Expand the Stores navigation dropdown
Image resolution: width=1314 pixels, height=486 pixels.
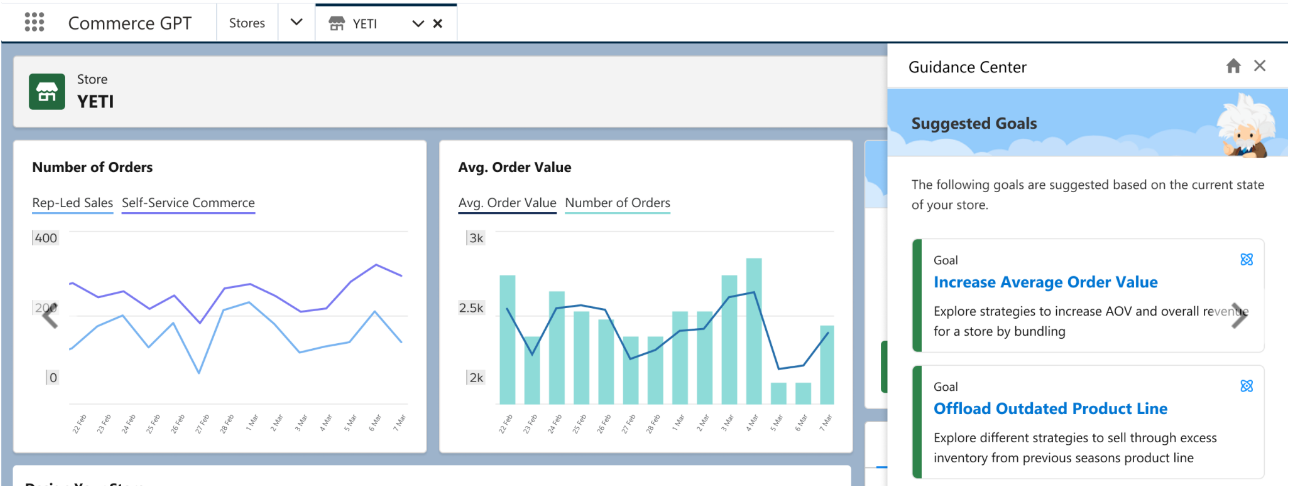296,23
